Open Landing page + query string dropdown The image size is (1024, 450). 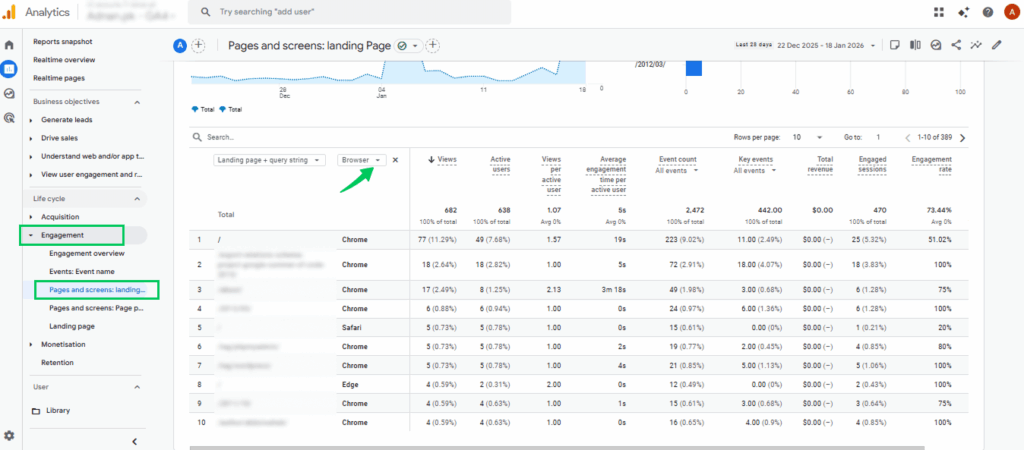(x=269, y=160)
